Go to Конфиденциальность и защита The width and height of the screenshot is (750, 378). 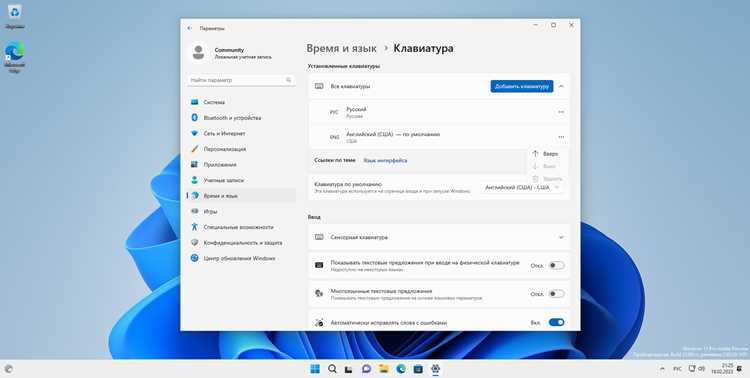tap(241, 243)
